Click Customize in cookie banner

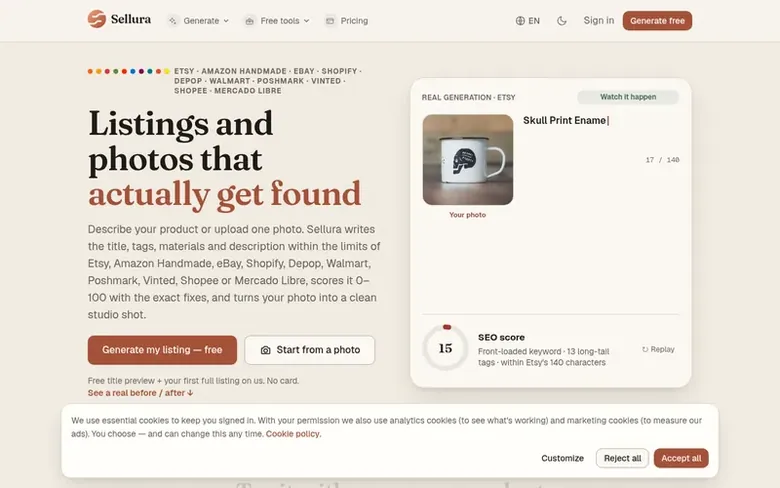(x=563, y=458)
